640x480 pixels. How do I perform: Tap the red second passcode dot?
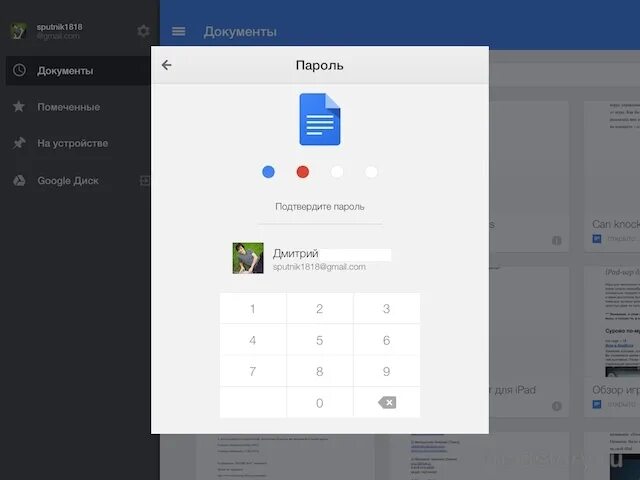tap(302, 172)
